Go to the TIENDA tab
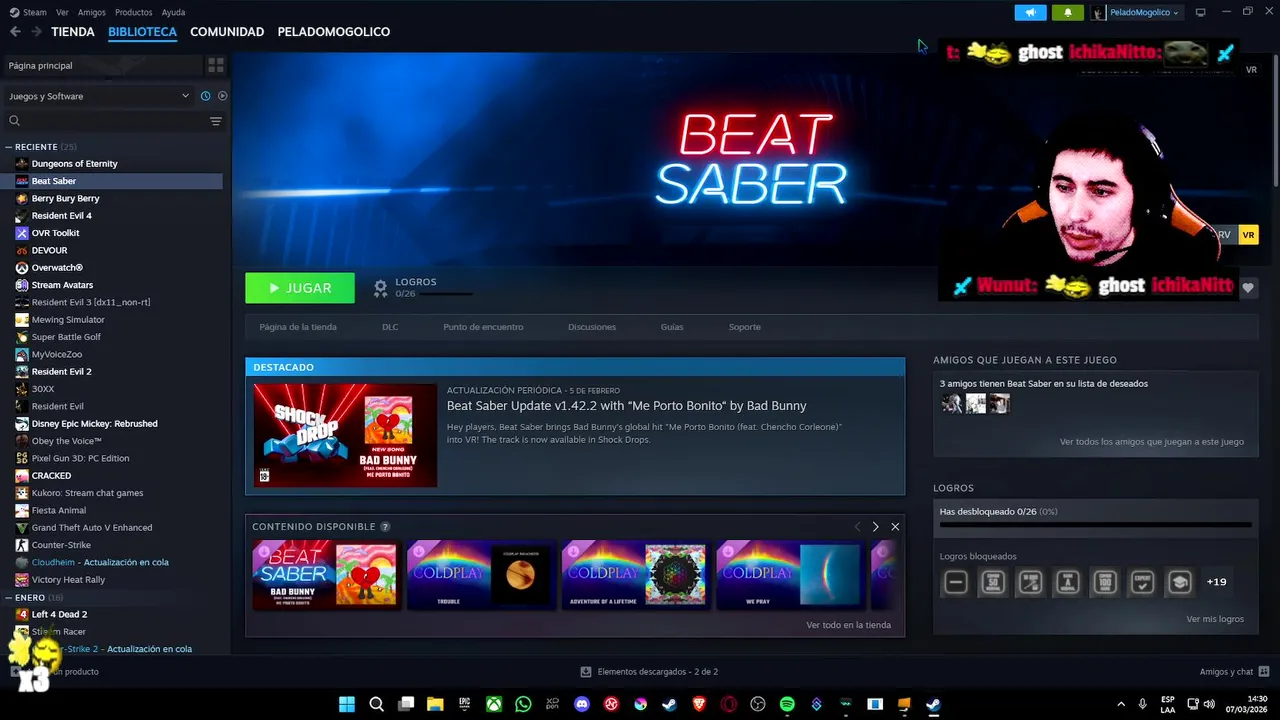This screenshot has height=720, width=1280. pyautogui.click(x=73, y=32)
